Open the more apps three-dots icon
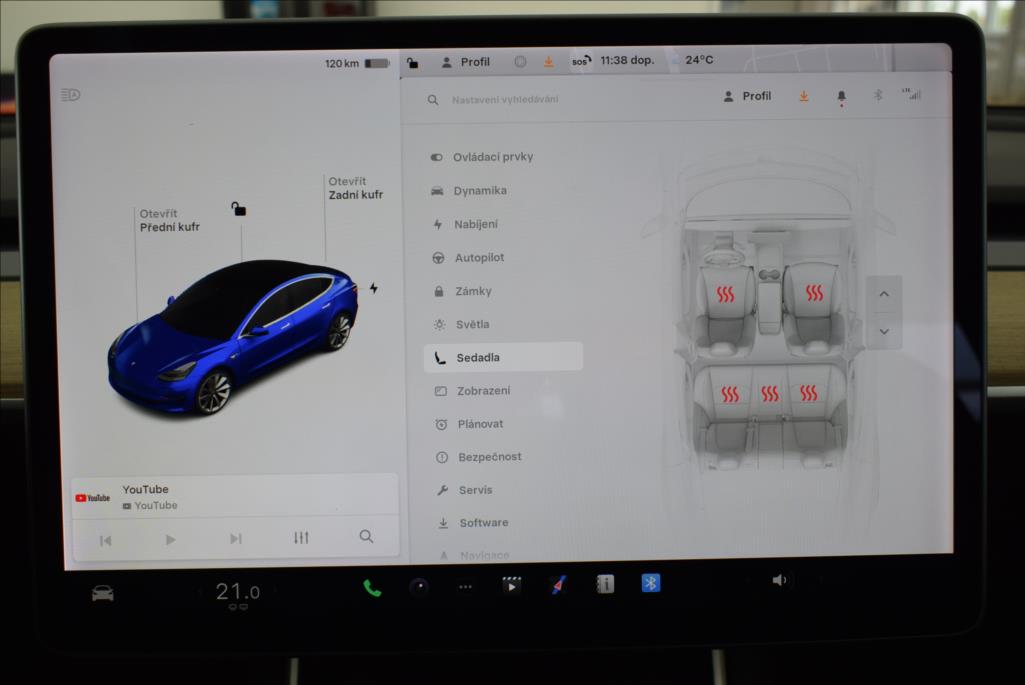This screenshot has width=1025, height=685. [x=465, y=587]
